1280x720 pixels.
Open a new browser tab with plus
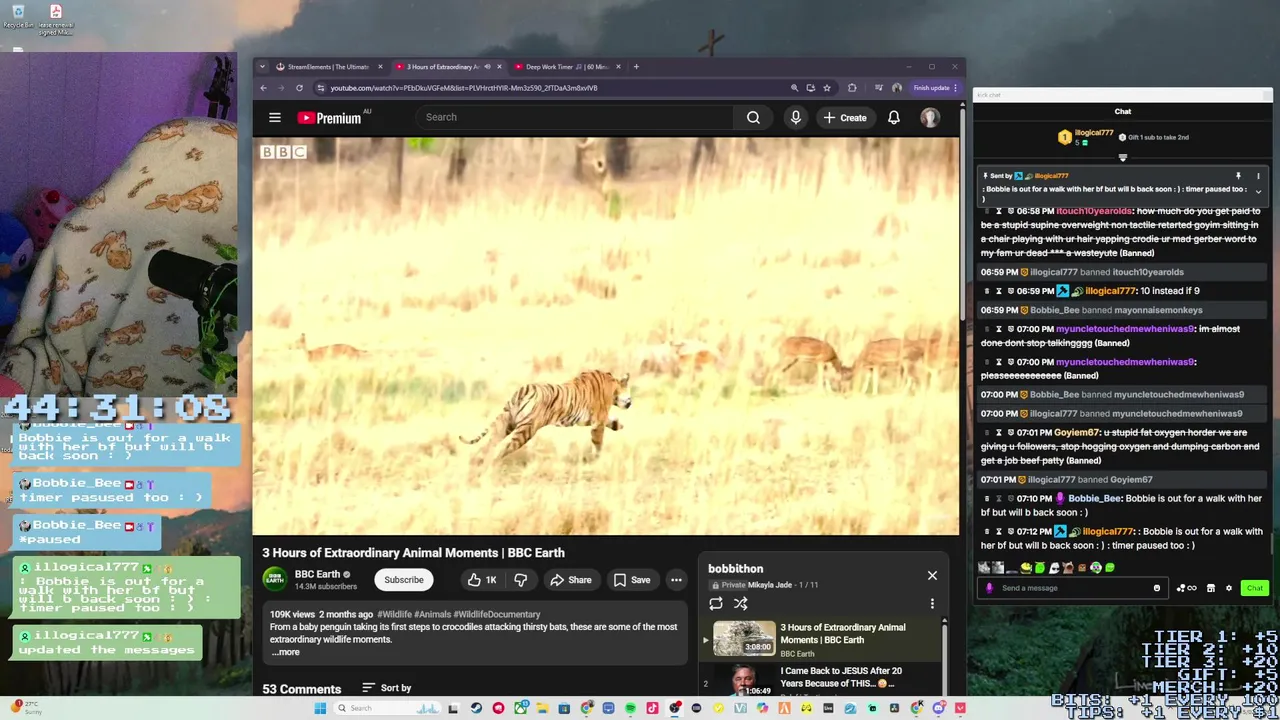tap(636, 67)
